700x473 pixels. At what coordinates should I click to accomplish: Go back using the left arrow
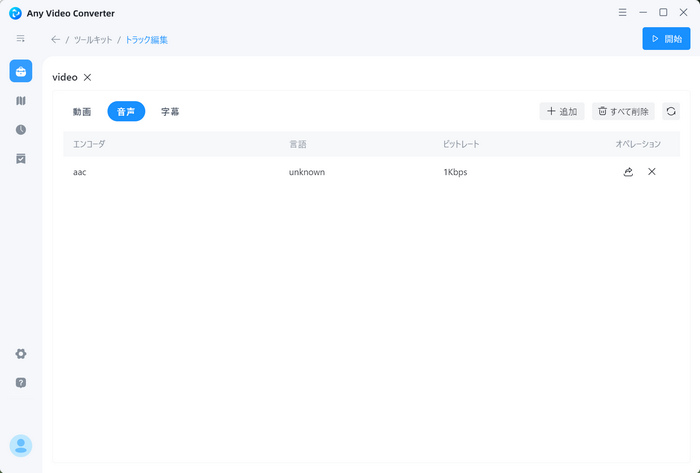pos(55,40)
